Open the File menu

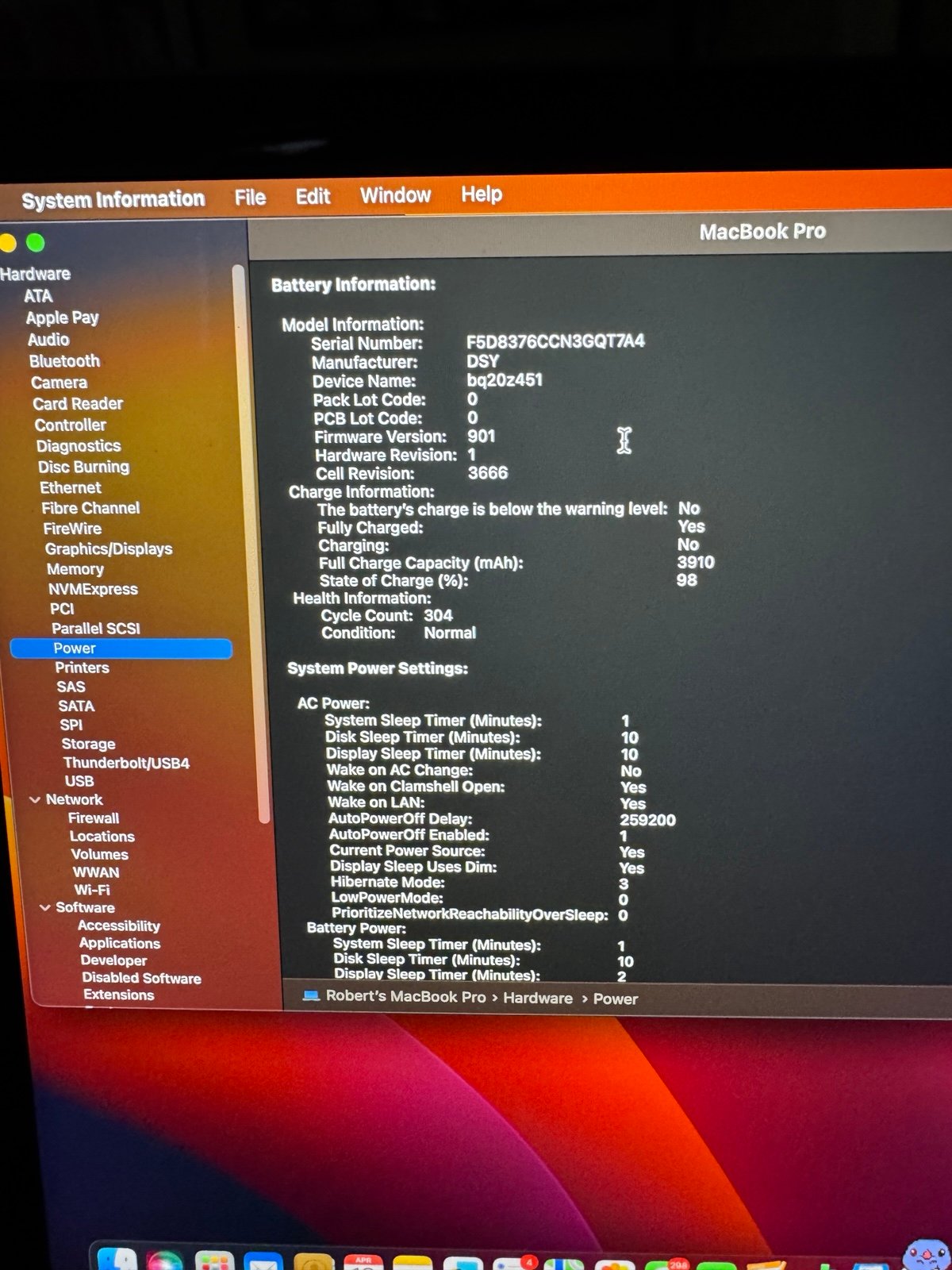point(250,198)
